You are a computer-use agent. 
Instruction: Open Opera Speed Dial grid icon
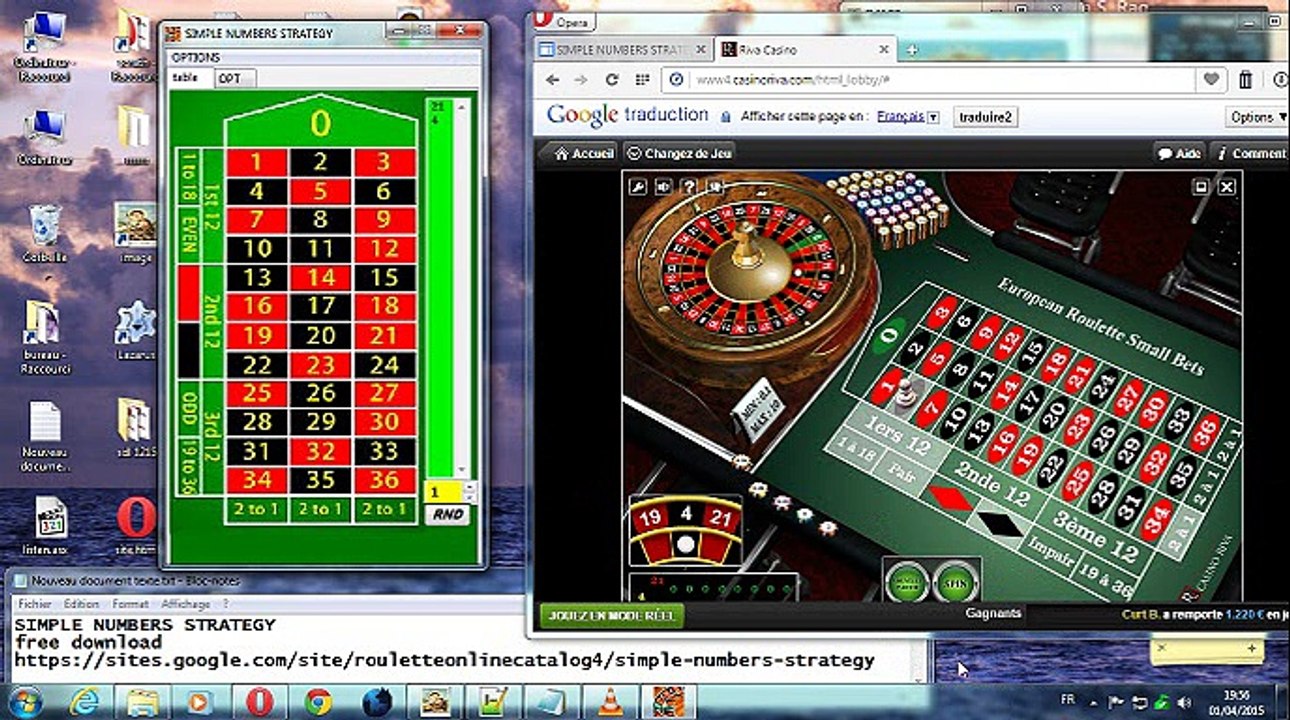coord(643,80)
